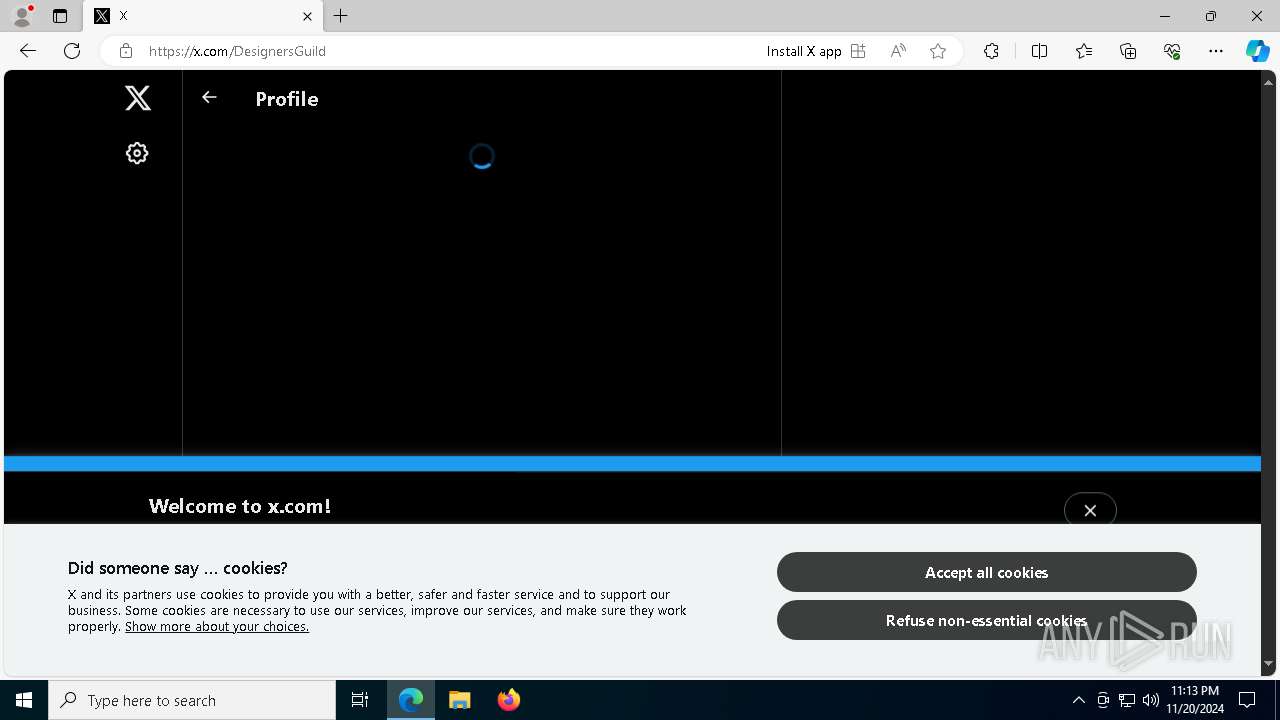Add this page to favorites
The image size is (1280, 720).
(x=938, y=51)
